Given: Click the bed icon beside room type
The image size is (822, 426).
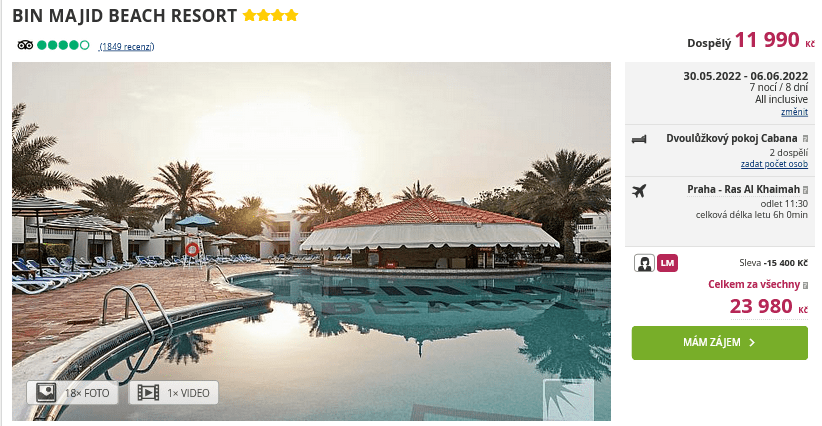Looking at the screenshot, I should coord(639,139).
